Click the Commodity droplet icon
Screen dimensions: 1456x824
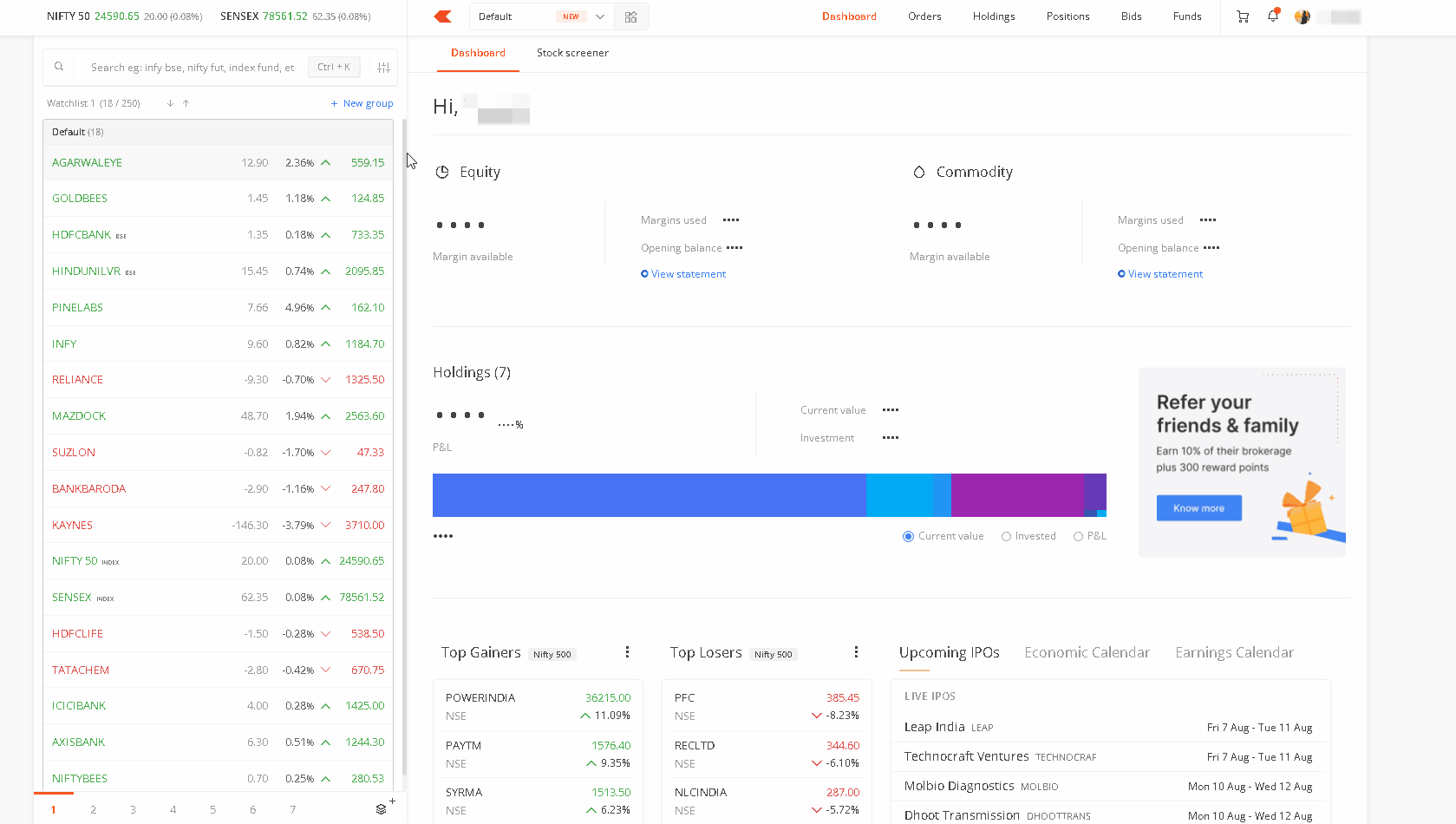pyautogui.click(x=919, y=172)
